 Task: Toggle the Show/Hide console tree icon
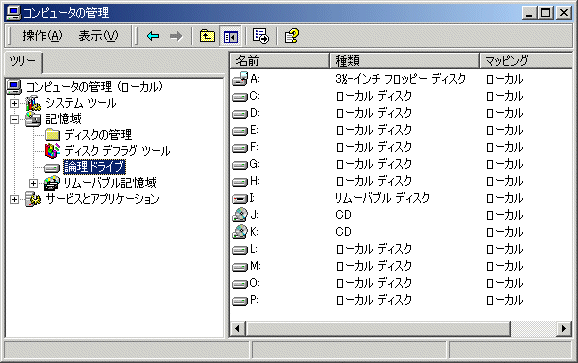231,36
